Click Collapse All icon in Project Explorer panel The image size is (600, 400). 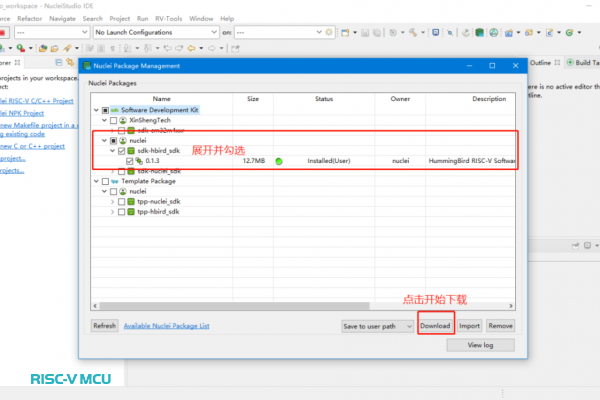(59, 62)
